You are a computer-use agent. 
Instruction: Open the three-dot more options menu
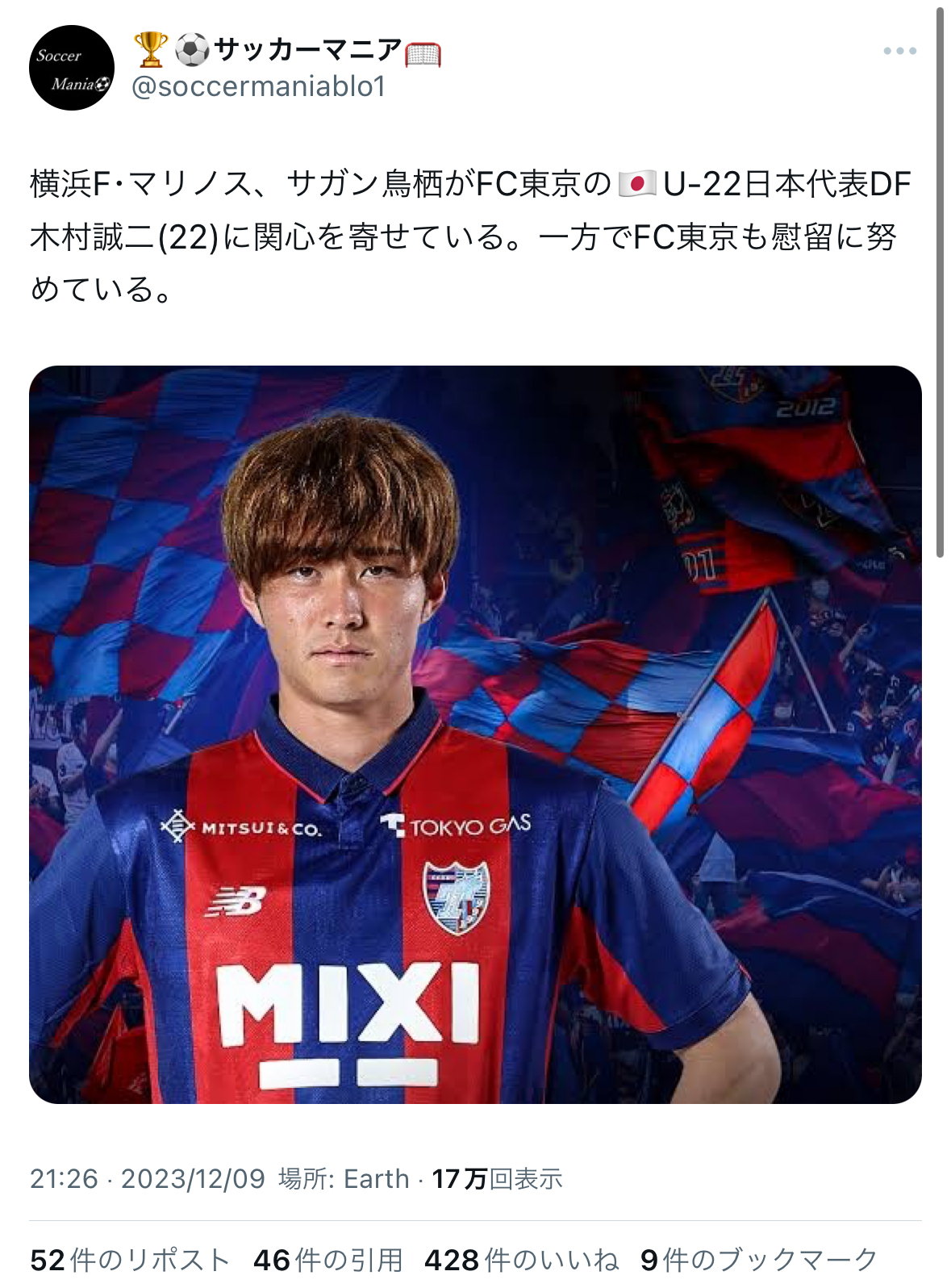point(899,51)
